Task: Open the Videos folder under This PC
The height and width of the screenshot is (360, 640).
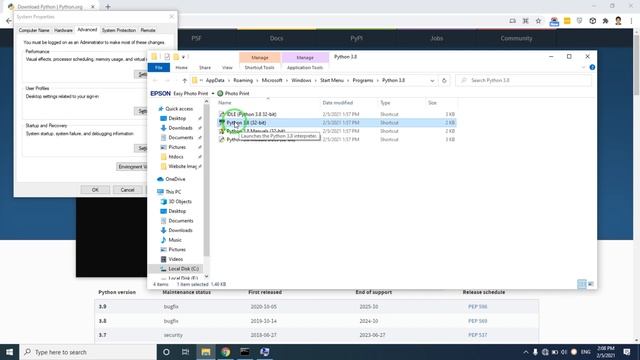Action: [172, 259]
